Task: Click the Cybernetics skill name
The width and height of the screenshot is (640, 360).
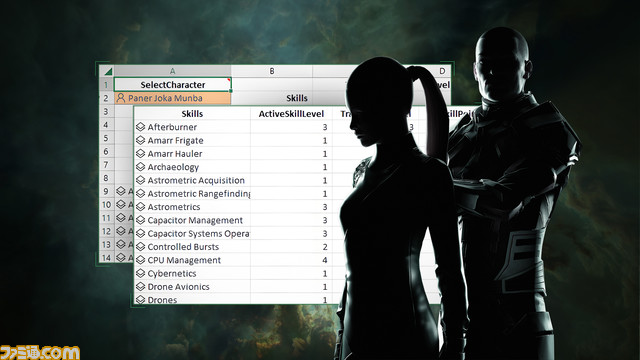Action: pyautogui.click(x=171, y=273)
